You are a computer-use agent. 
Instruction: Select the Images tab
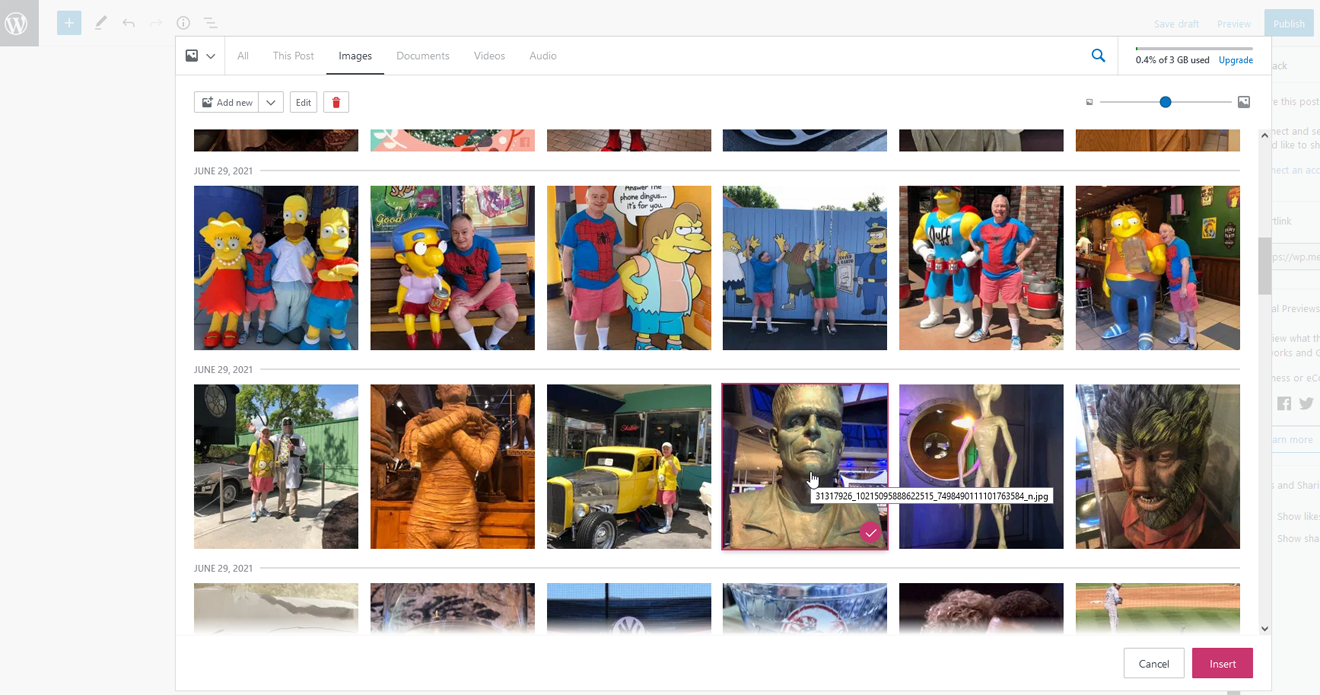coord(355,56)
